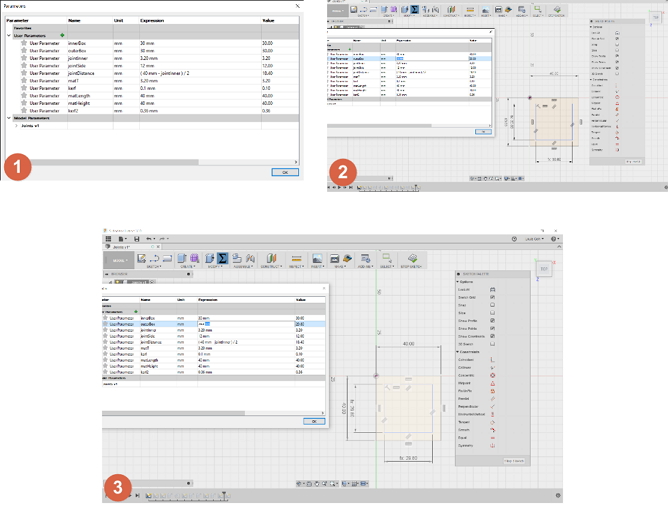The height and width of the screenshot is (506, 668).
Task: Open the ASSEMBLE menu in bottom screenshot
Action: [243, 267]
